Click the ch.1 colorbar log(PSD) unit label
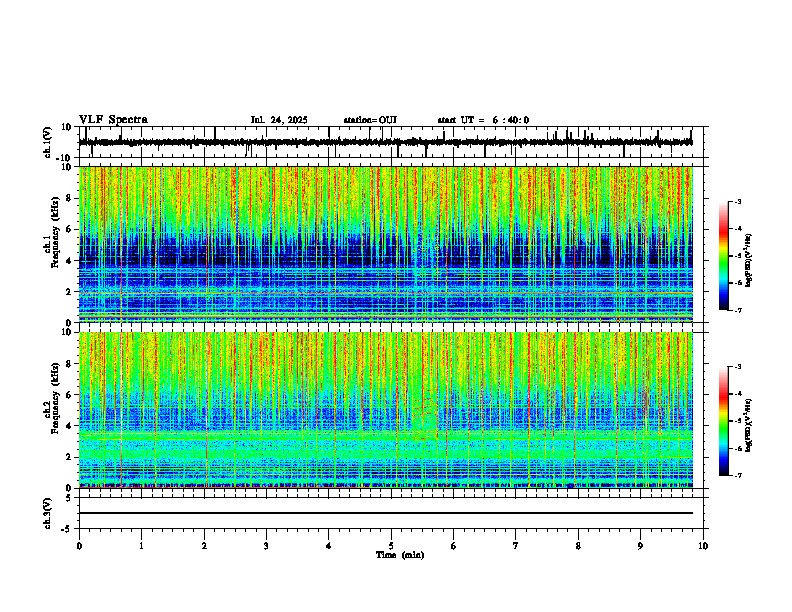Screen dimensions: 792x612 tap(749, 261)
